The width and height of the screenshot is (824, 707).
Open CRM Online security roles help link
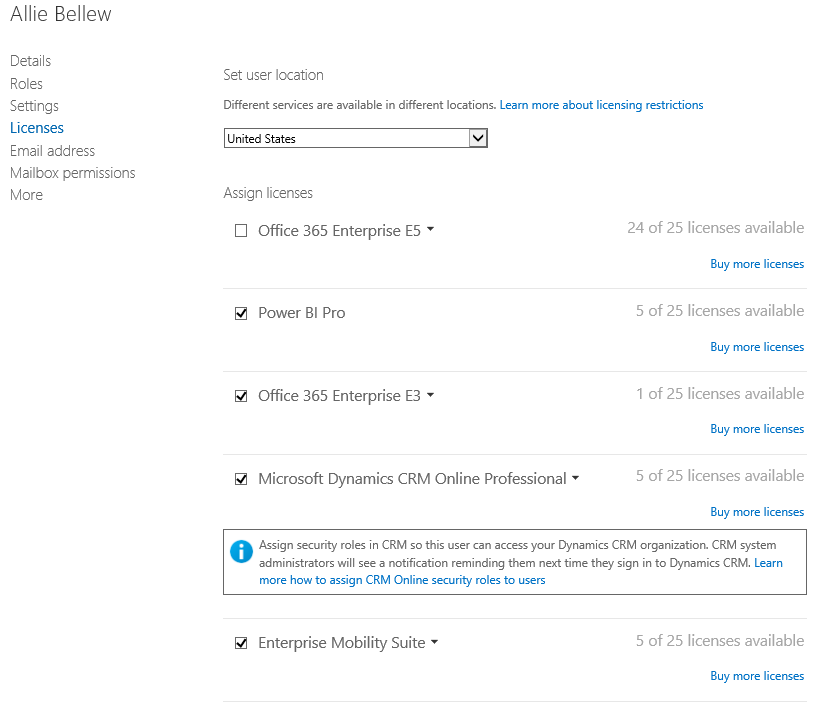coord(402,580)
